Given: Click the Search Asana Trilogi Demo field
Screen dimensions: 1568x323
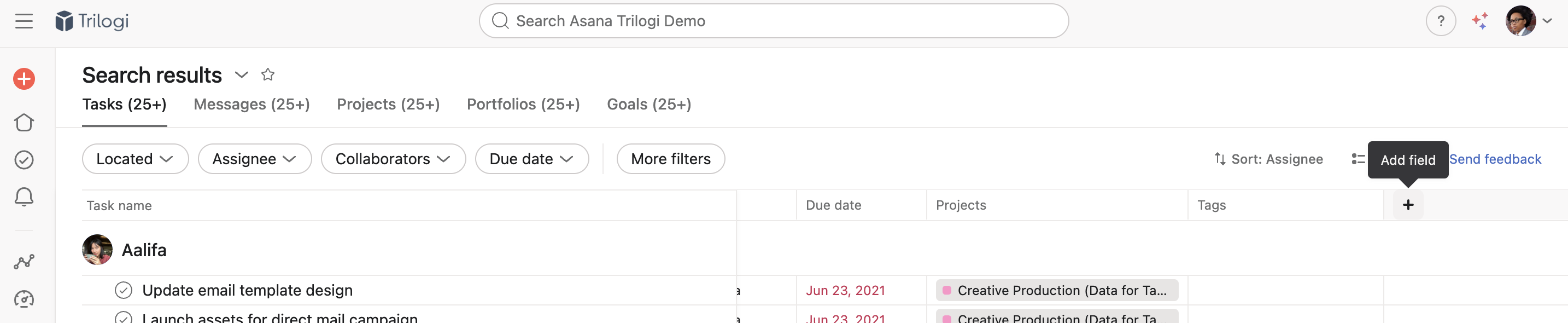Looking at the screenshot, I should pos(773,21).
